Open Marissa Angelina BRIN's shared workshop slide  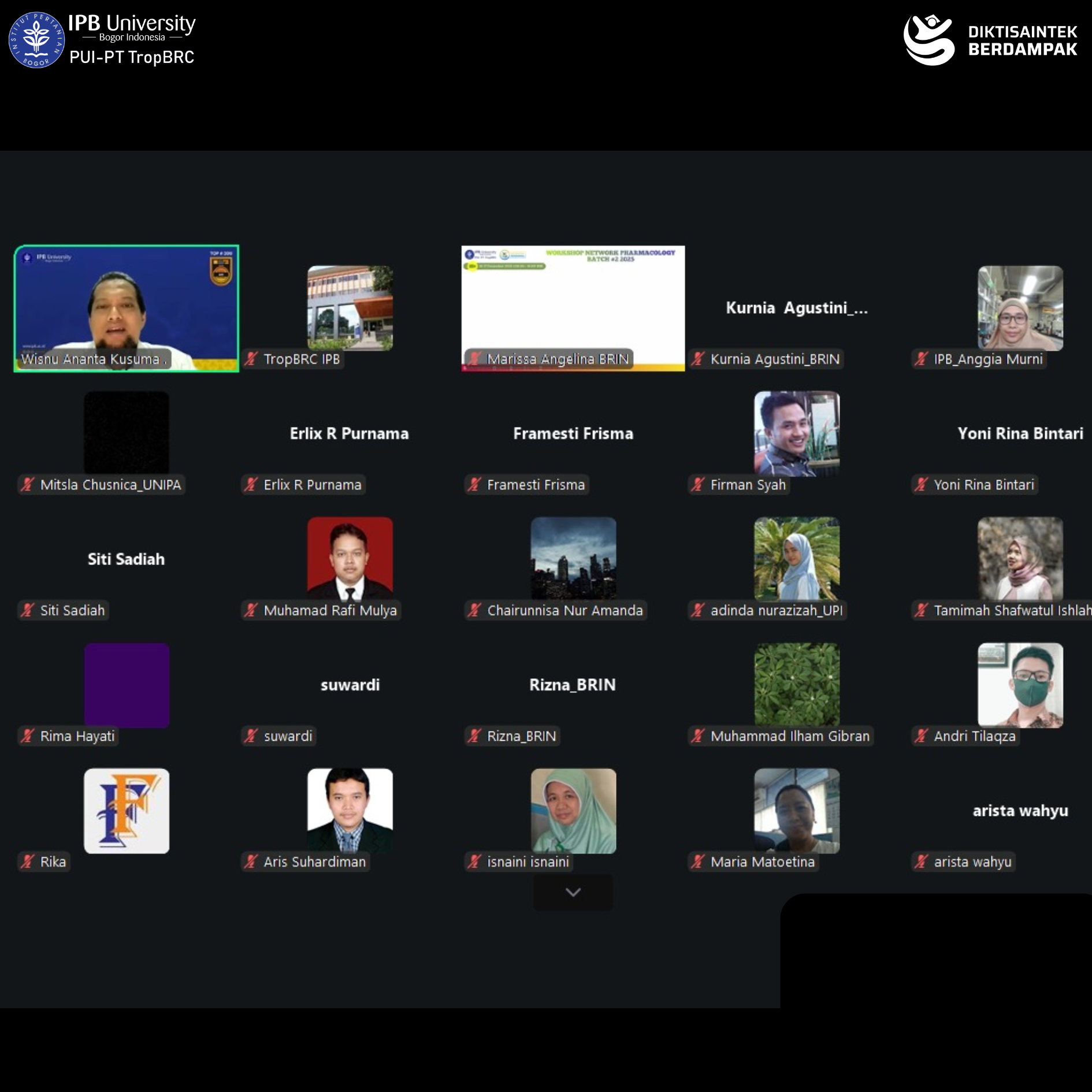pos(573,308)
